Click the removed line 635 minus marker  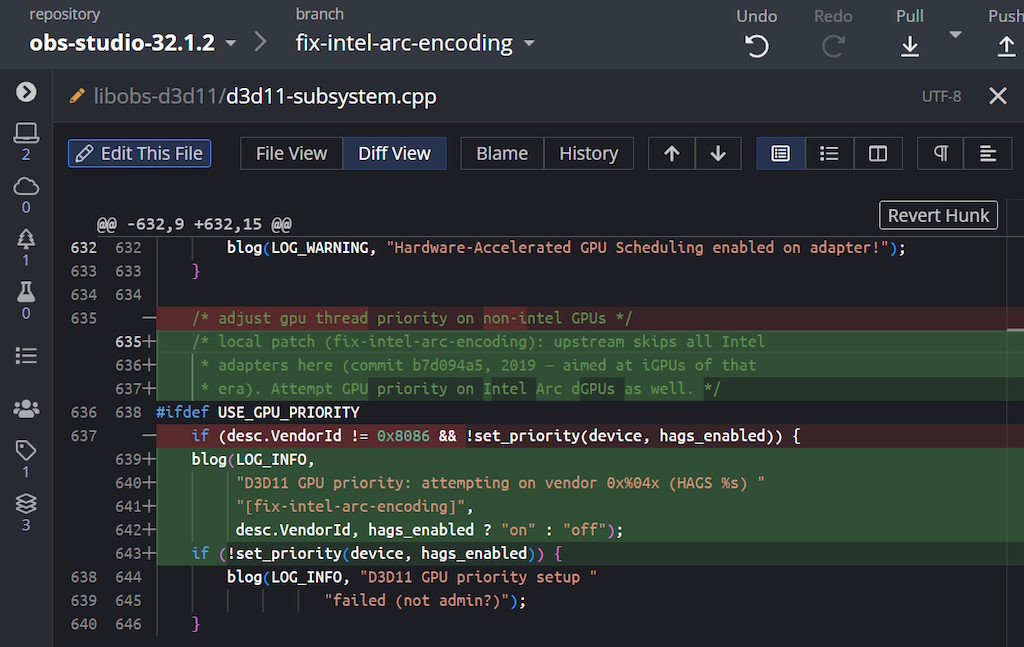tap(149, 318)
